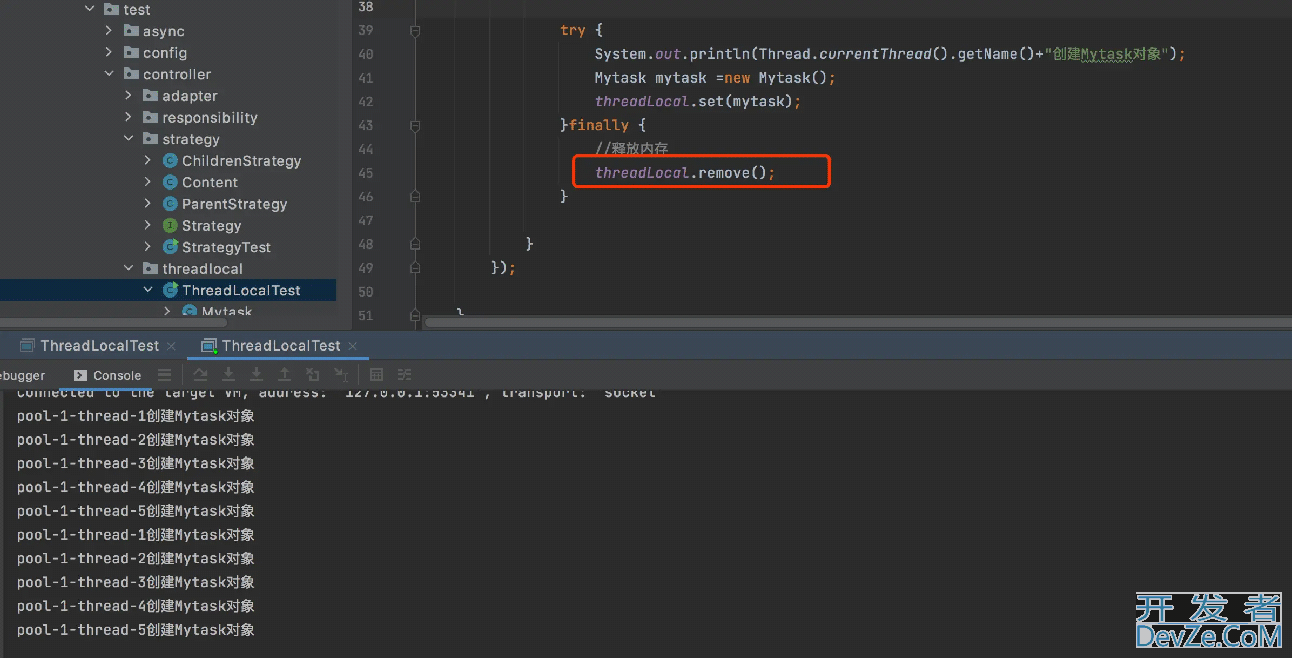
Task: Click the Step Over debug icon
Action: (x=200, y=375)
